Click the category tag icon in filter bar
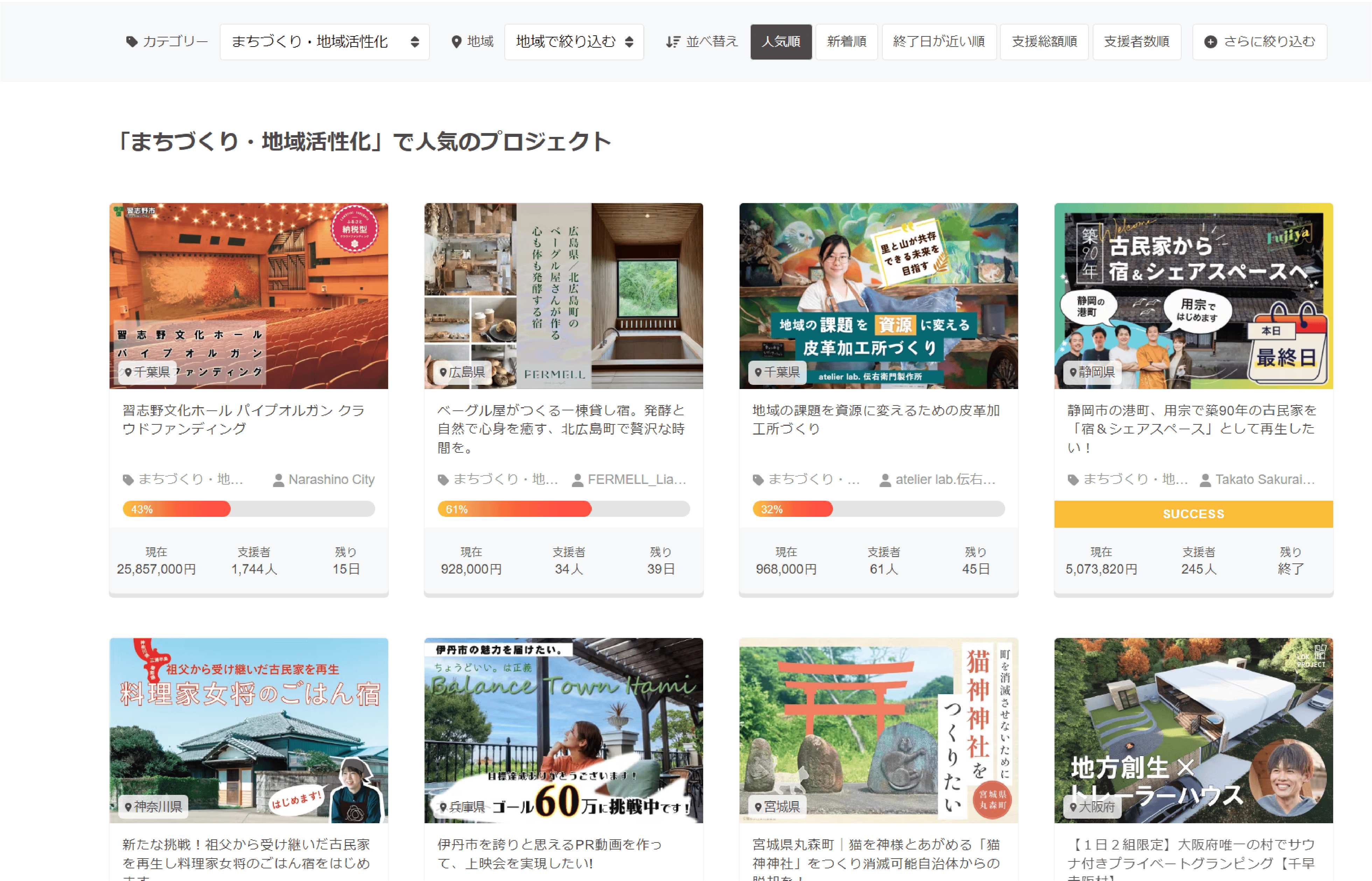Screen dimensions: 1372x881 [x=132, y=42]
